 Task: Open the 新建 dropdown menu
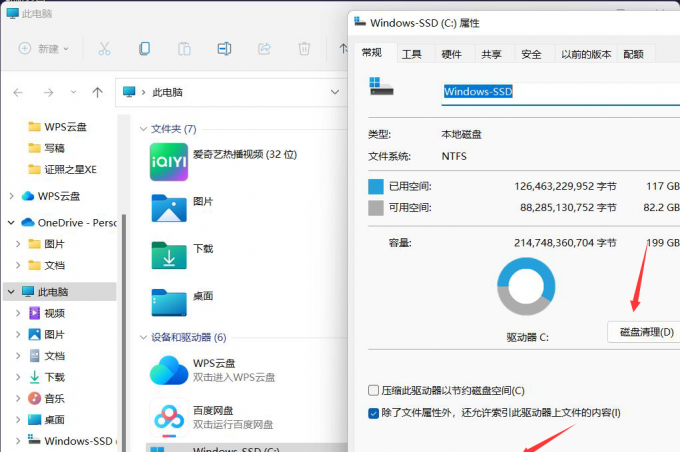(x=44, y=49)
